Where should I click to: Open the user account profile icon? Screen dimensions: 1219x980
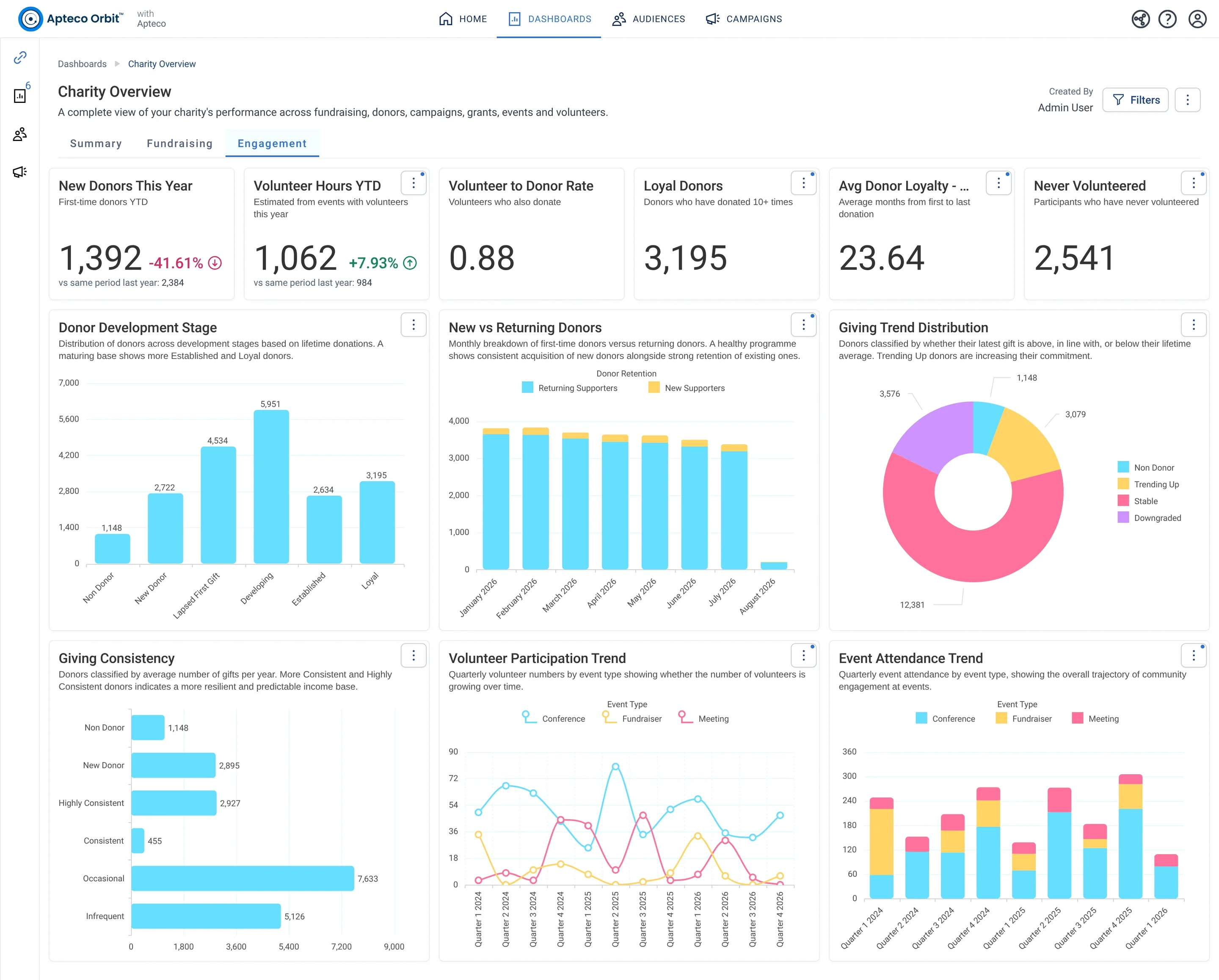[x=1197, y=19]
